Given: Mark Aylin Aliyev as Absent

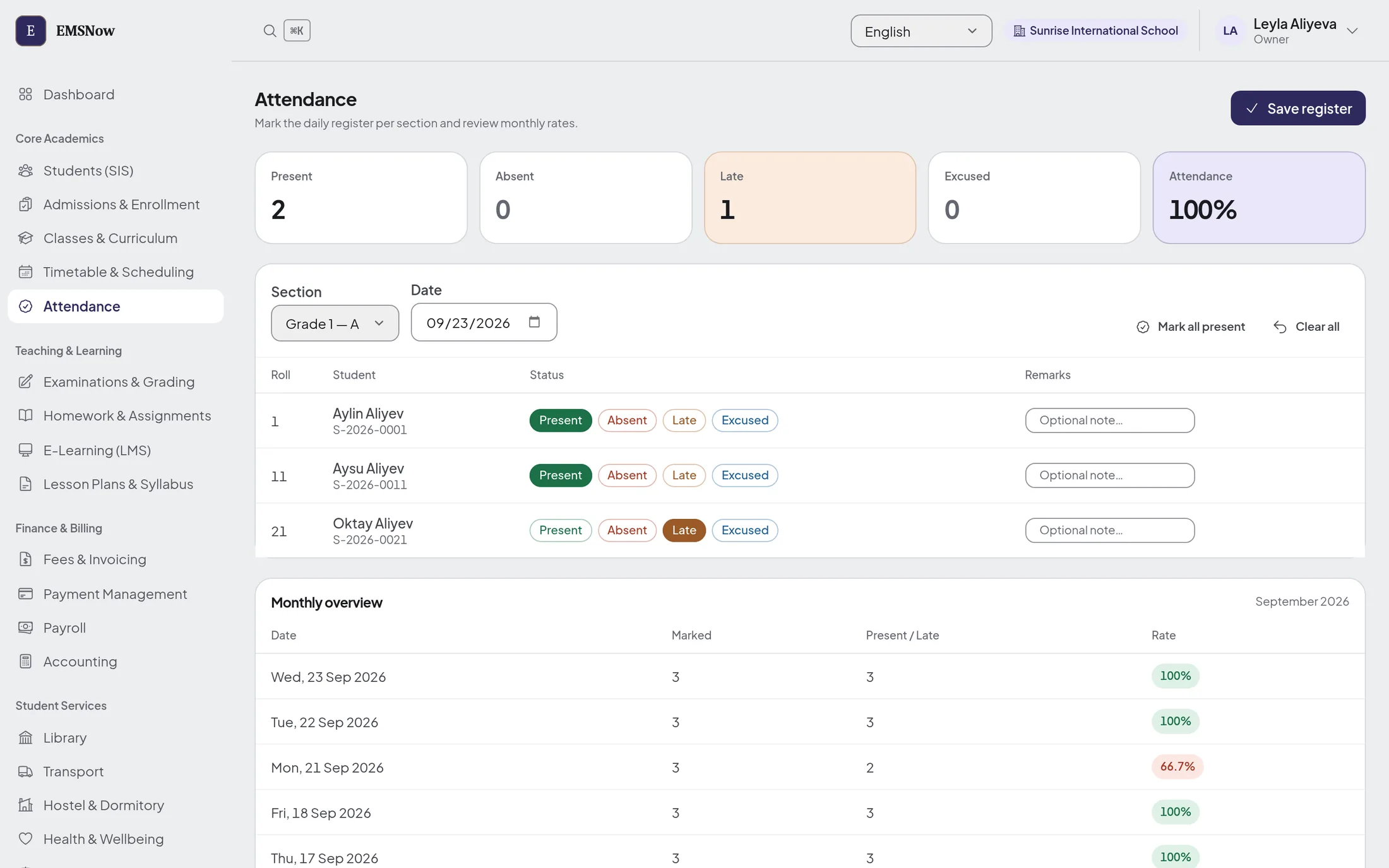Looking at the screenshot, I should (x=627, y=420).
